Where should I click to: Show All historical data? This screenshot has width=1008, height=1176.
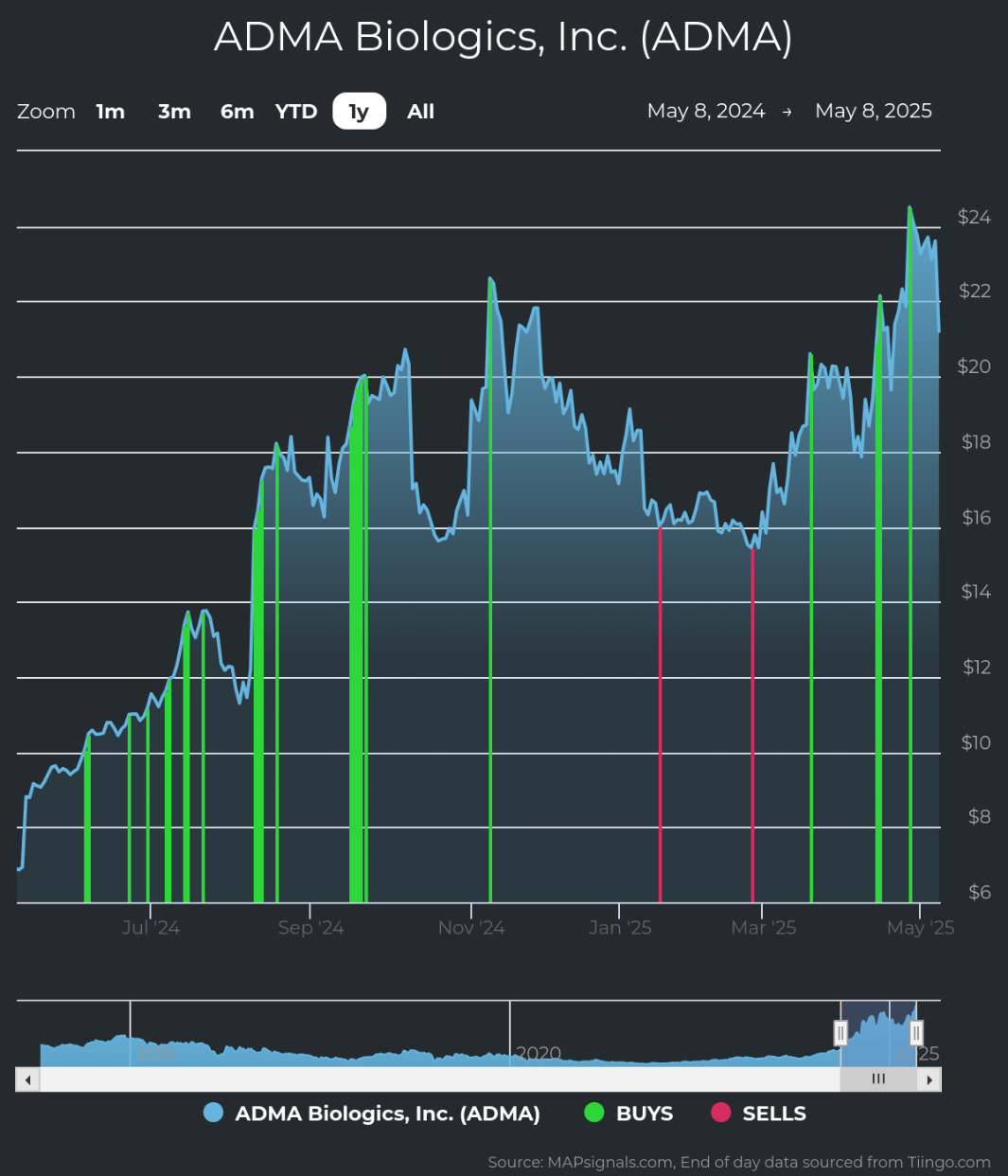click(421, 112)
